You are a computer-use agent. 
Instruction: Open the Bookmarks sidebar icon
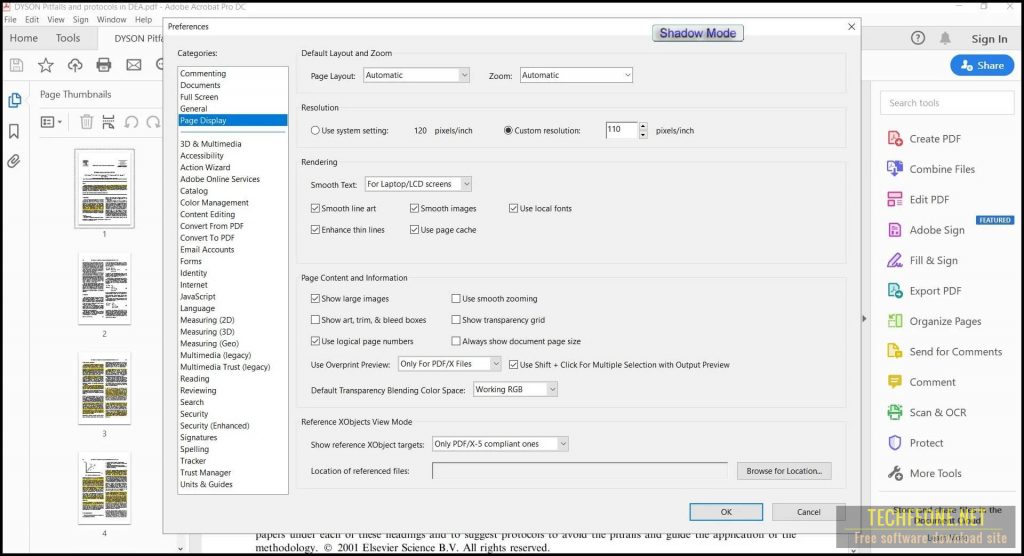(14, 131)
